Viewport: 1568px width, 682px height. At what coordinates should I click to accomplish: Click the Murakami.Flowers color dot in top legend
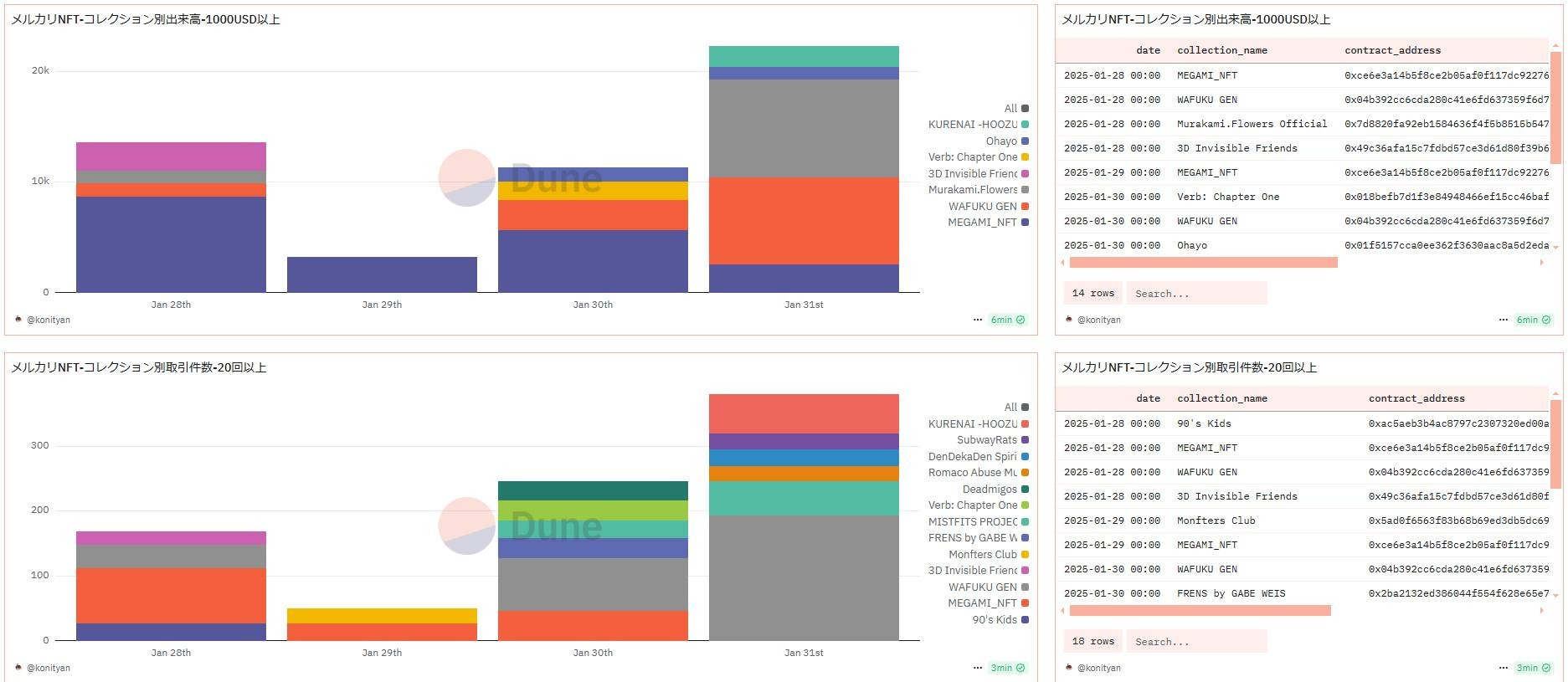1025,190
